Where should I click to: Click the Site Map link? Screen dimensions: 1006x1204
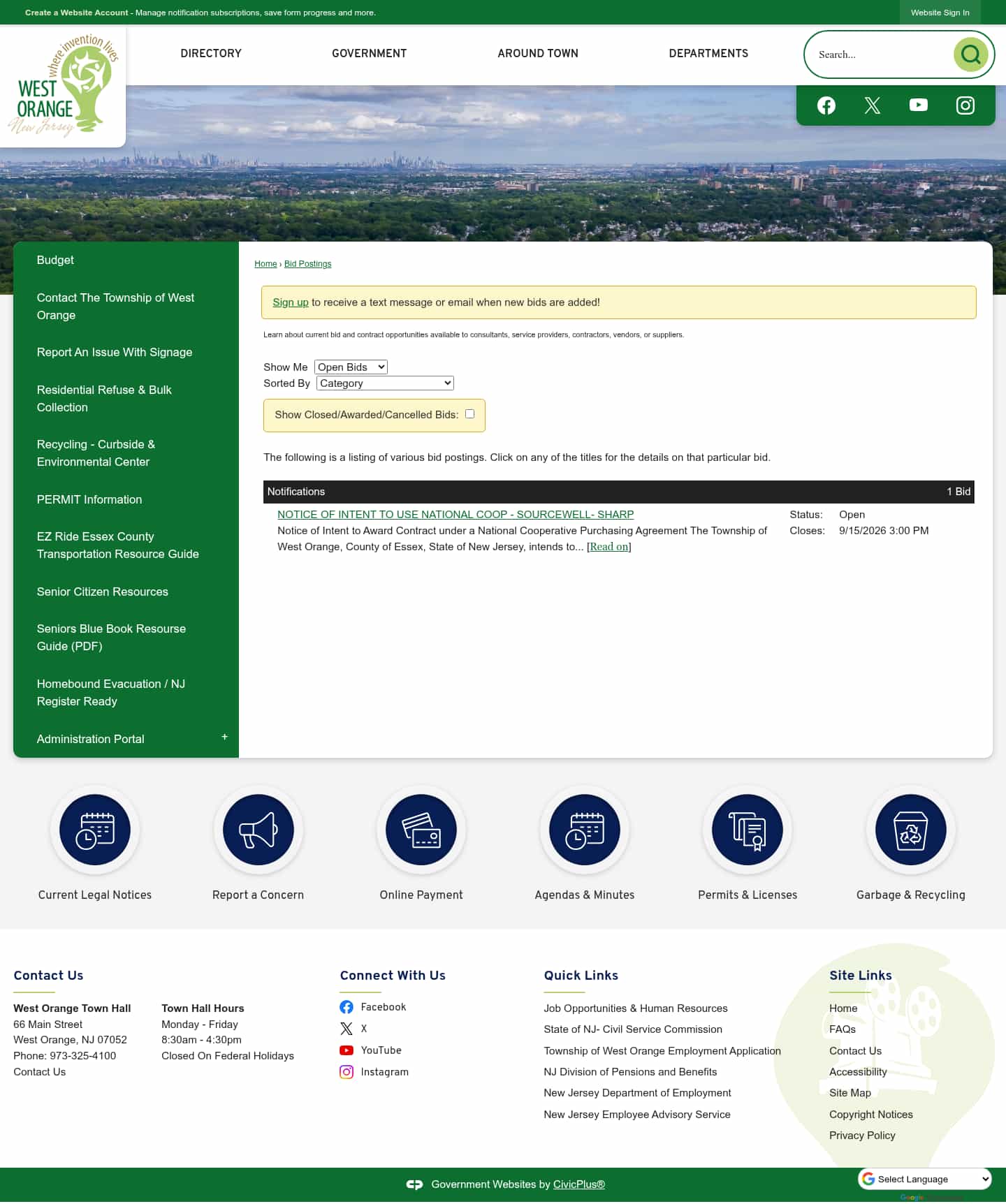tap(850, 1093)
